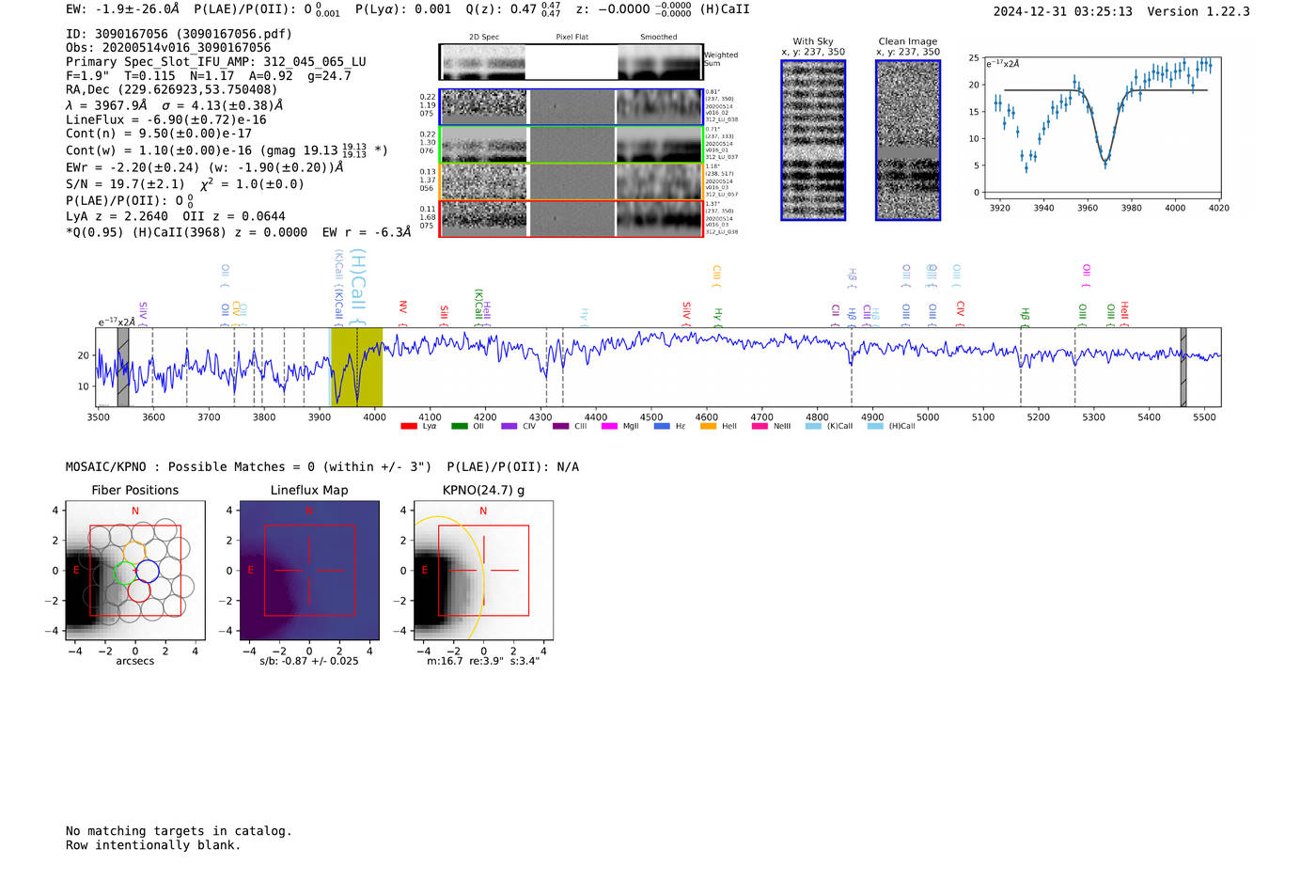Click the EWr = -2.20 line
Viewport: 1316px width, 896px height.
coord(205,167)
